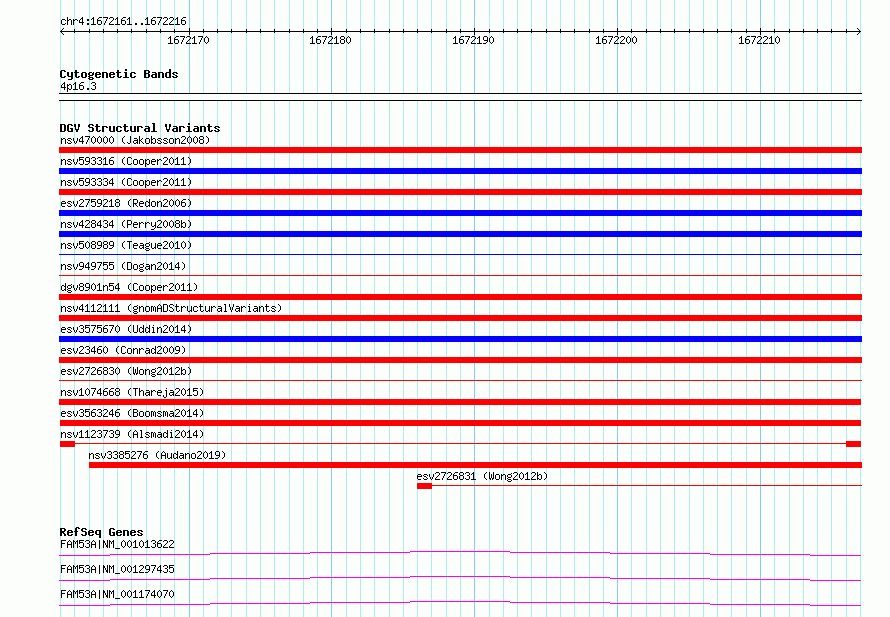This screenshot has height=617, width=890.
Task: Click the red bar under nsv470000
Action: (x=460, y=150)
